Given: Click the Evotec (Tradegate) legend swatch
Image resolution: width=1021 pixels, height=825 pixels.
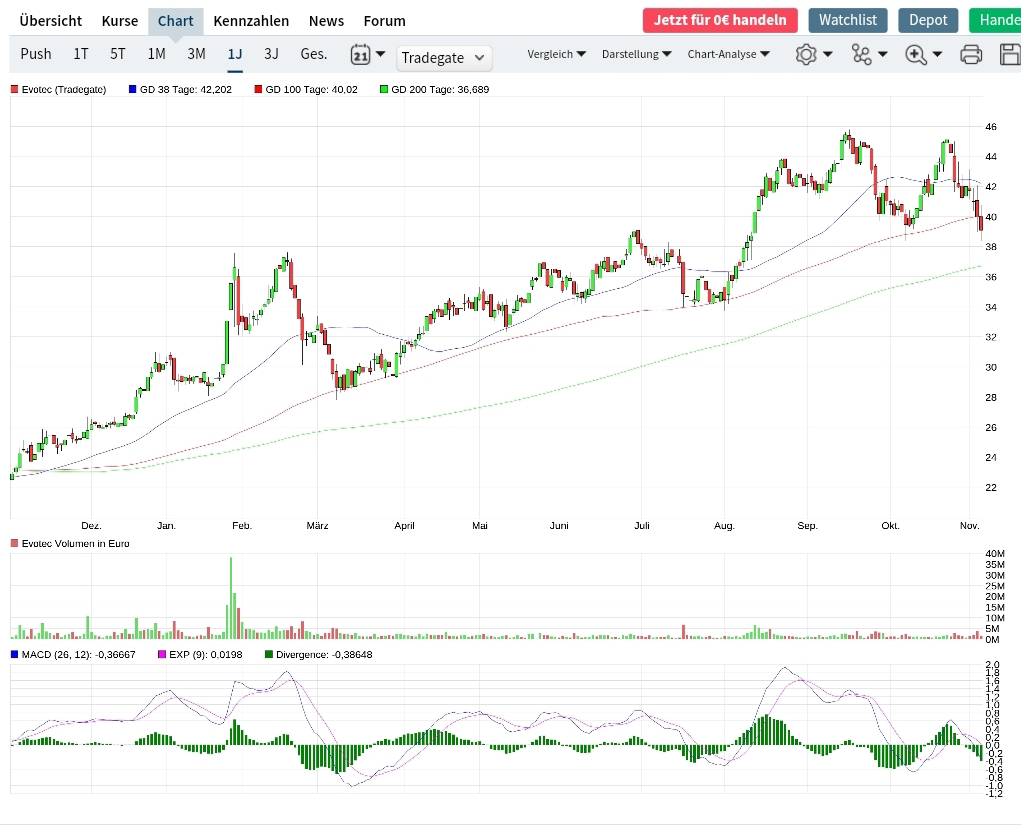Looking at the screenshot, I should click(x=14, y=89).
